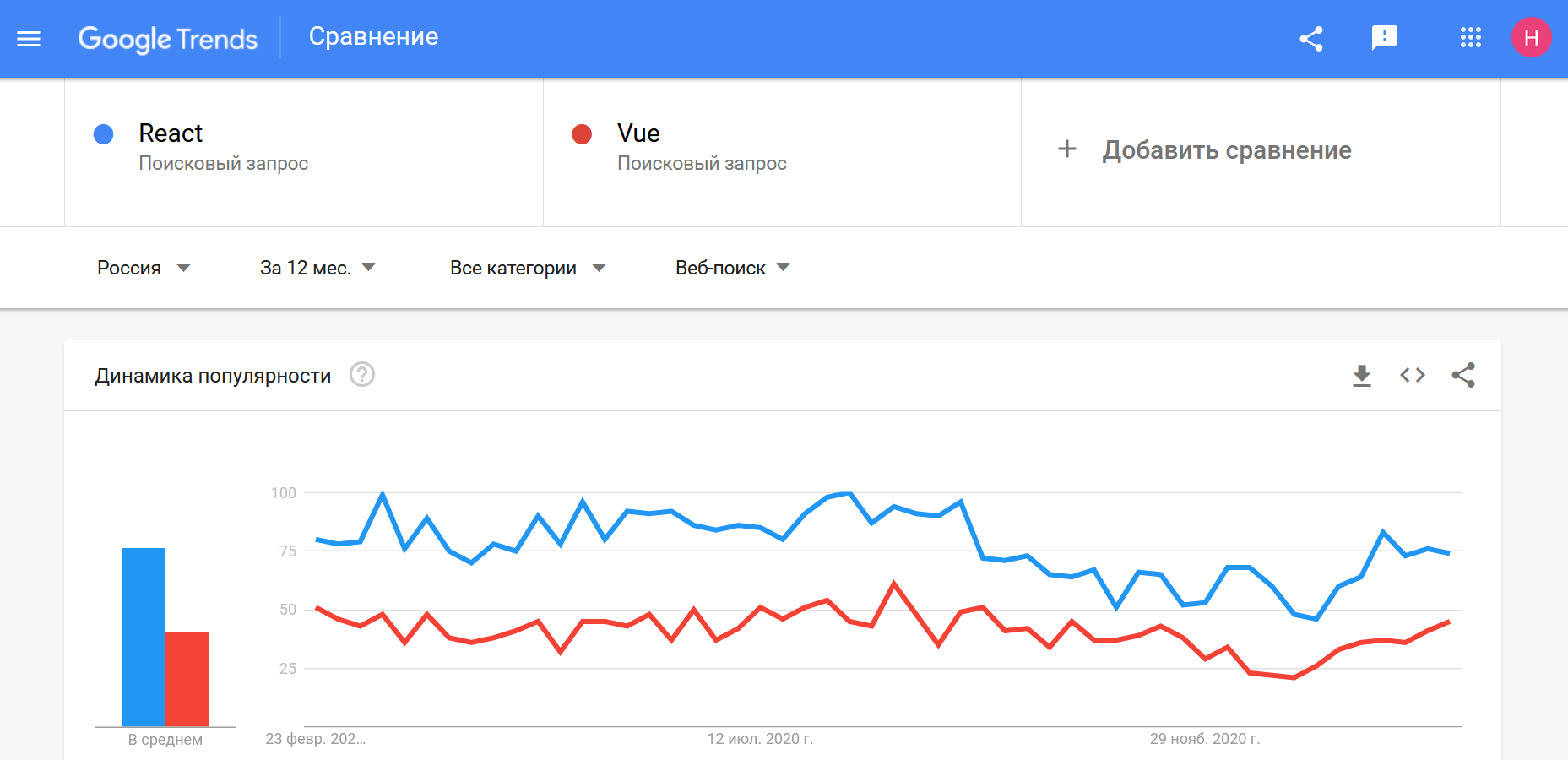Download the chart data as CSV

click(1361, 375)
